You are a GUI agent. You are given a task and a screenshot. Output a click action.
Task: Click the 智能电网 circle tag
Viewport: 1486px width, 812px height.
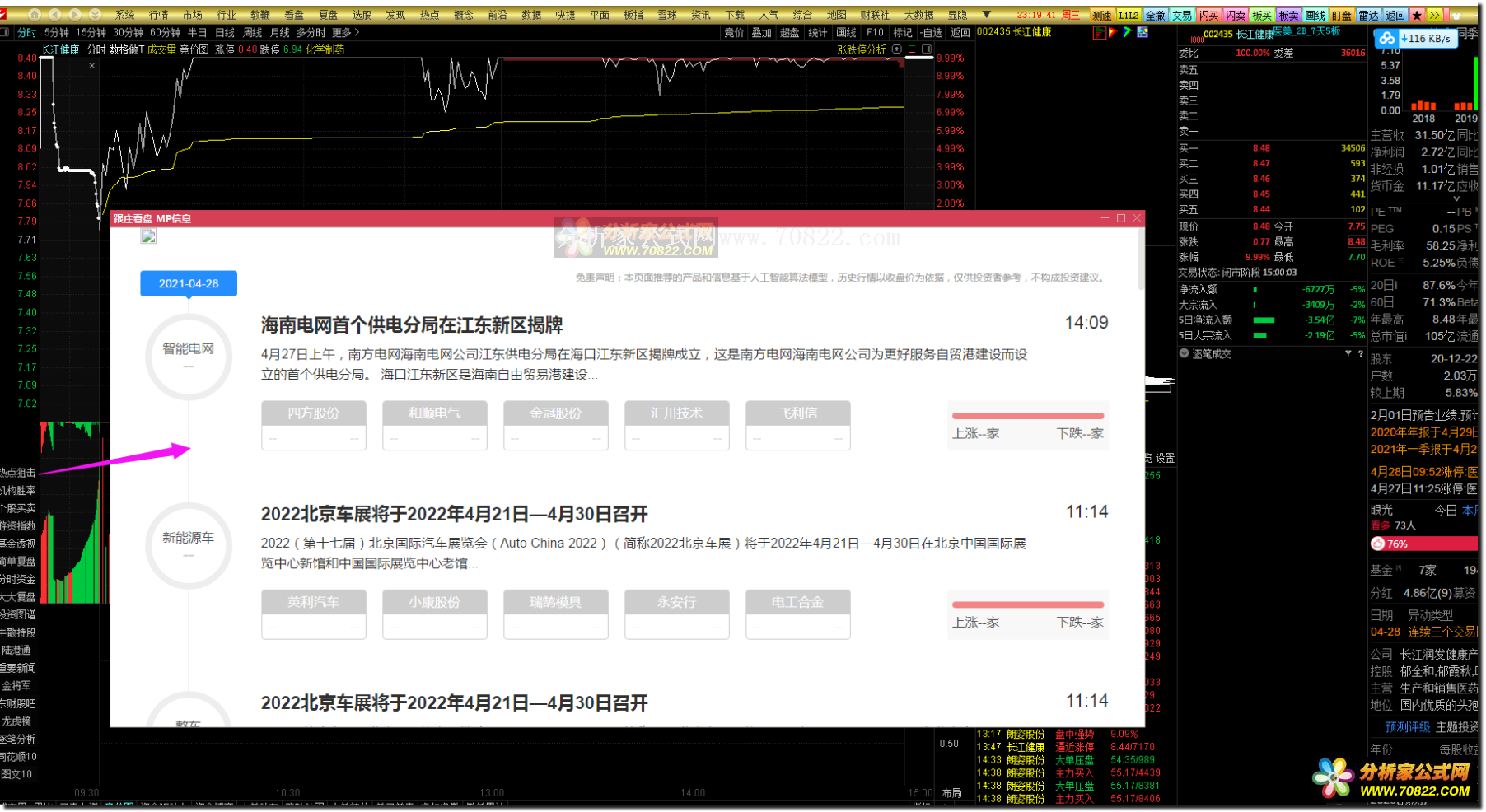[189, 357]
